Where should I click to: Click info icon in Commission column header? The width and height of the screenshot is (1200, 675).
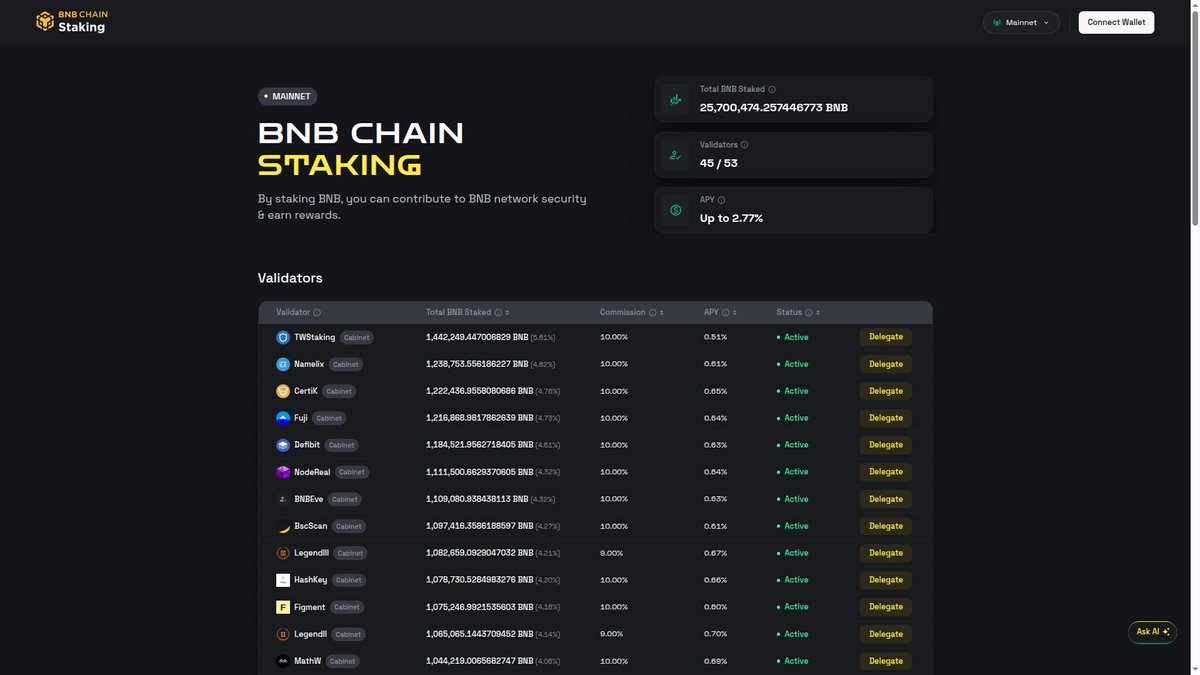click(652, 313)
